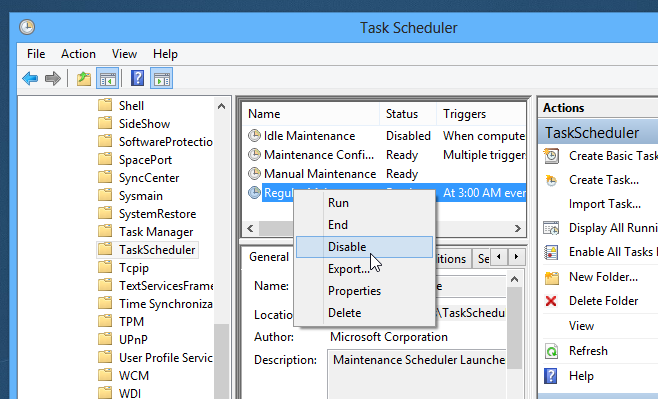
Task: Click Delete Folder action
Action: (603, 301)
